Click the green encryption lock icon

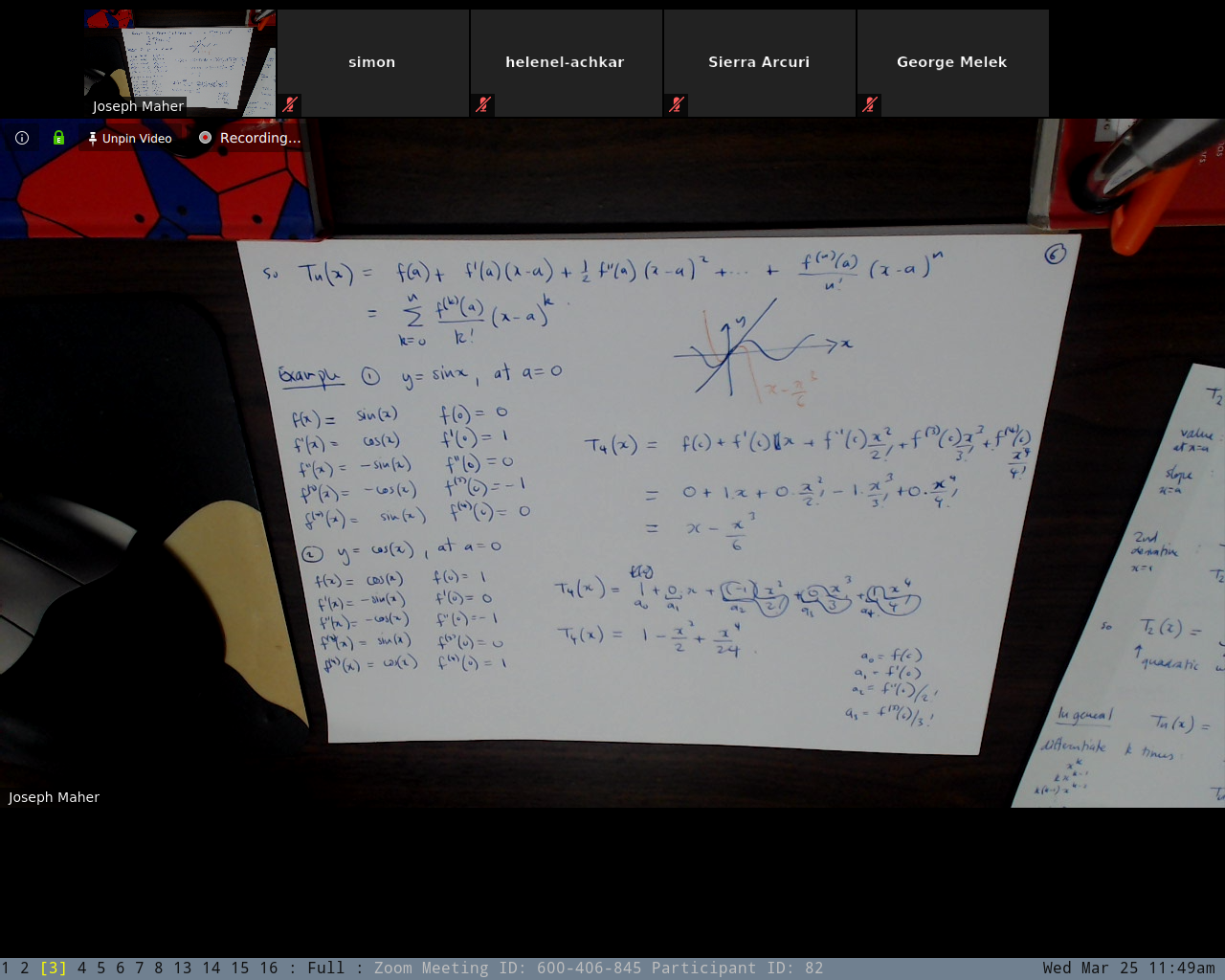pyautogui.click(x=58, y=138)
